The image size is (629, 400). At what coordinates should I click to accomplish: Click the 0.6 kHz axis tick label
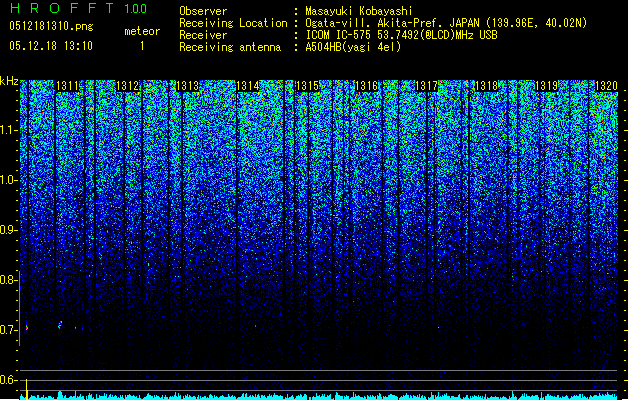click(x=8, y=380)
